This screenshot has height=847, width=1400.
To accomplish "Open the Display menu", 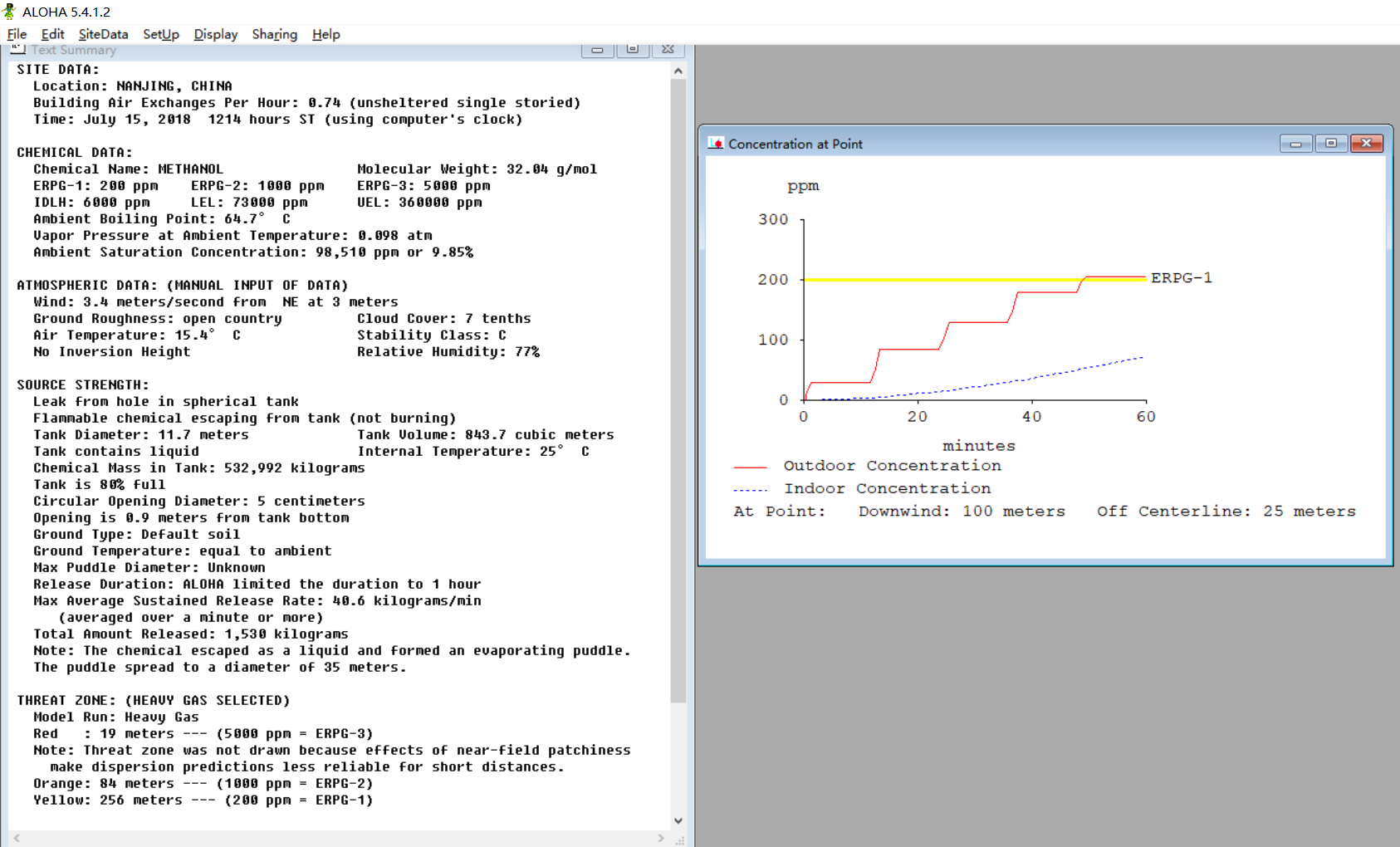I will point(216,34).
